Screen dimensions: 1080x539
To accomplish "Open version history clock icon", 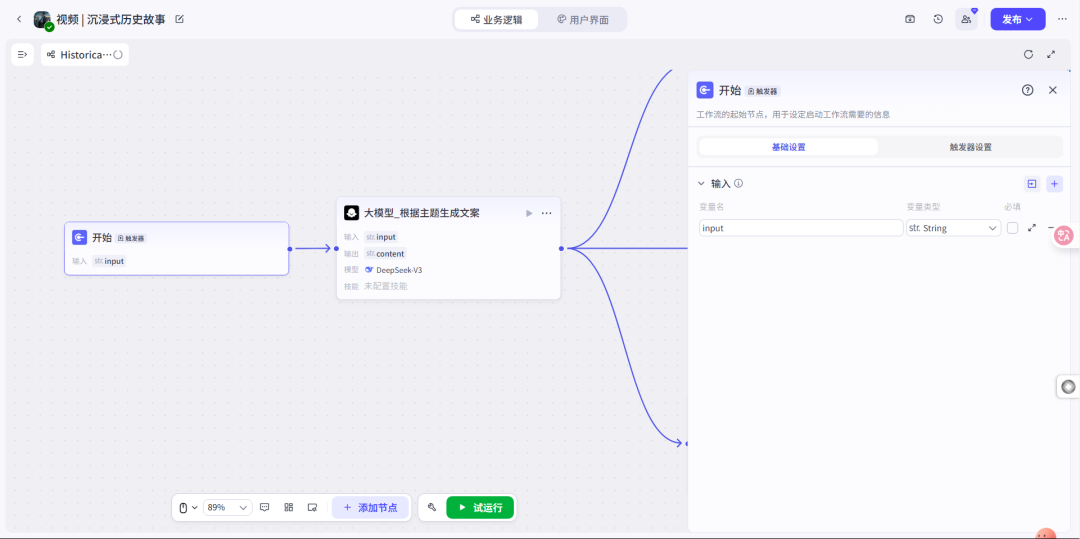I will pyautogui.click(x=938, y=19).
